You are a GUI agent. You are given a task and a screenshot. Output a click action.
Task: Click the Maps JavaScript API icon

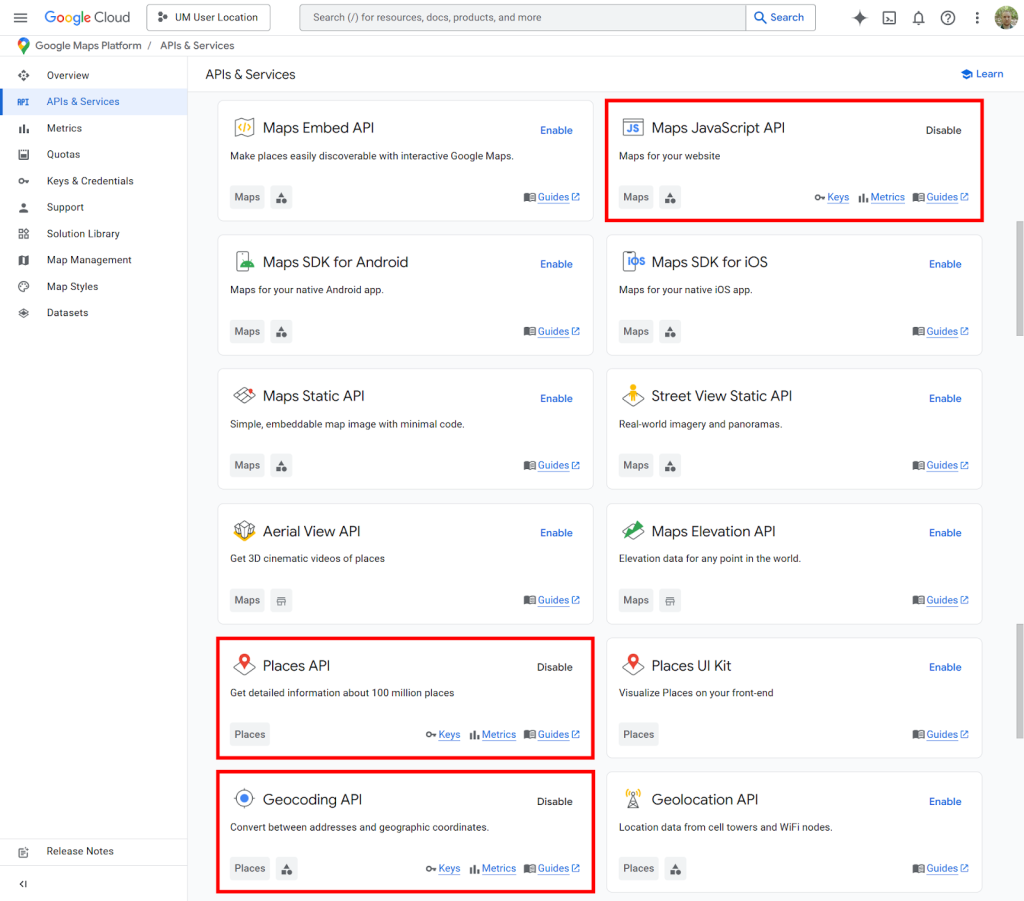point(632,128)
